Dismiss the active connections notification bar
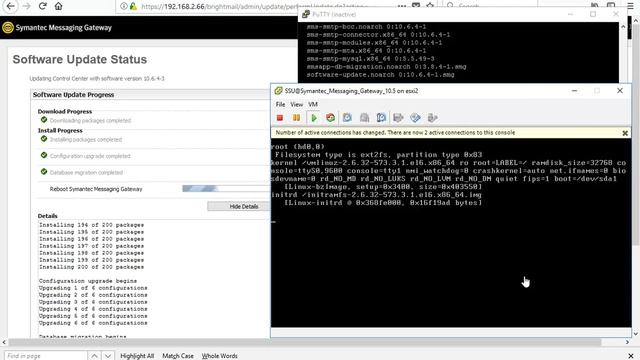The width and height of the screenshot is (640, 360). tap(624, 133)
